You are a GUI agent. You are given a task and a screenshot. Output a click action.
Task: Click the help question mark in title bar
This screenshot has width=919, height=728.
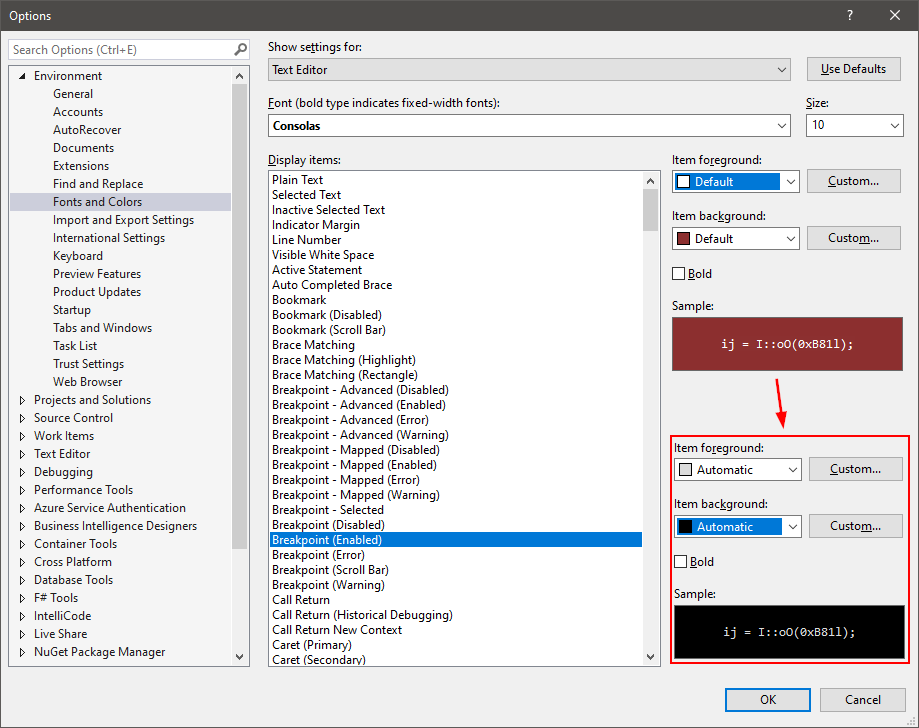(x=850, y=15)
